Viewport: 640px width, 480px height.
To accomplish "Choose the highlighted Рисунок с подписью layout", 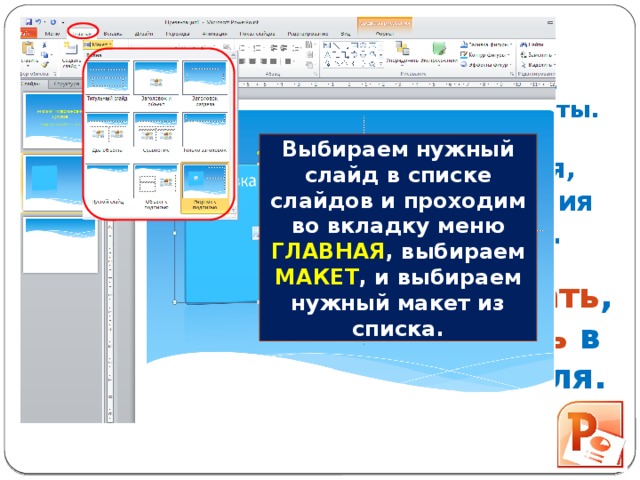I will click(205, 188).
